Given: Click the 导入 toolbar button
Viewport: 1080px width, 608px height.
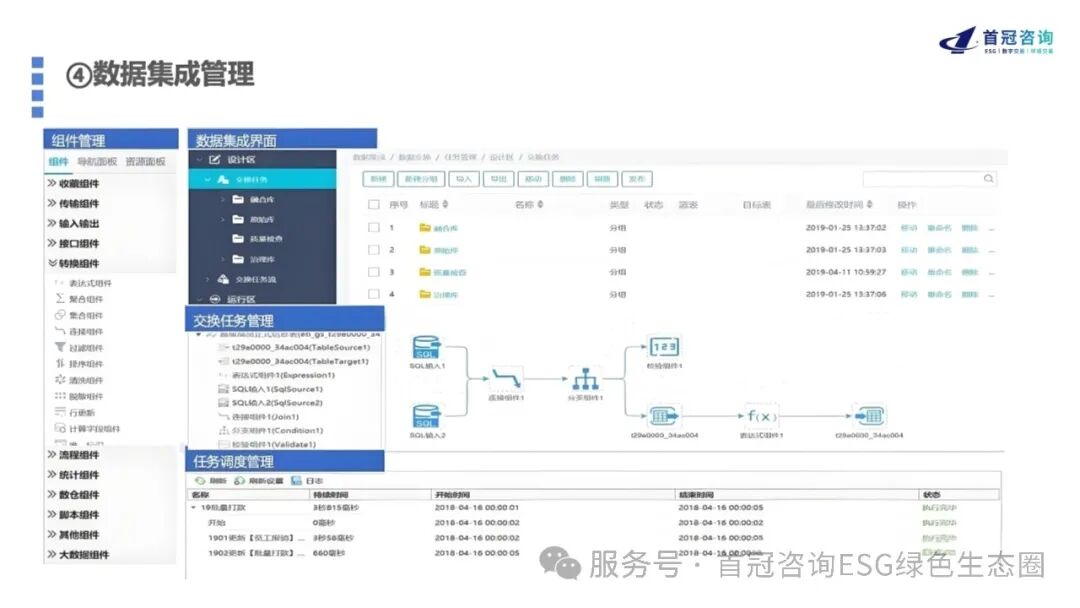Looking at the screenshot, I should pos(464,179).
